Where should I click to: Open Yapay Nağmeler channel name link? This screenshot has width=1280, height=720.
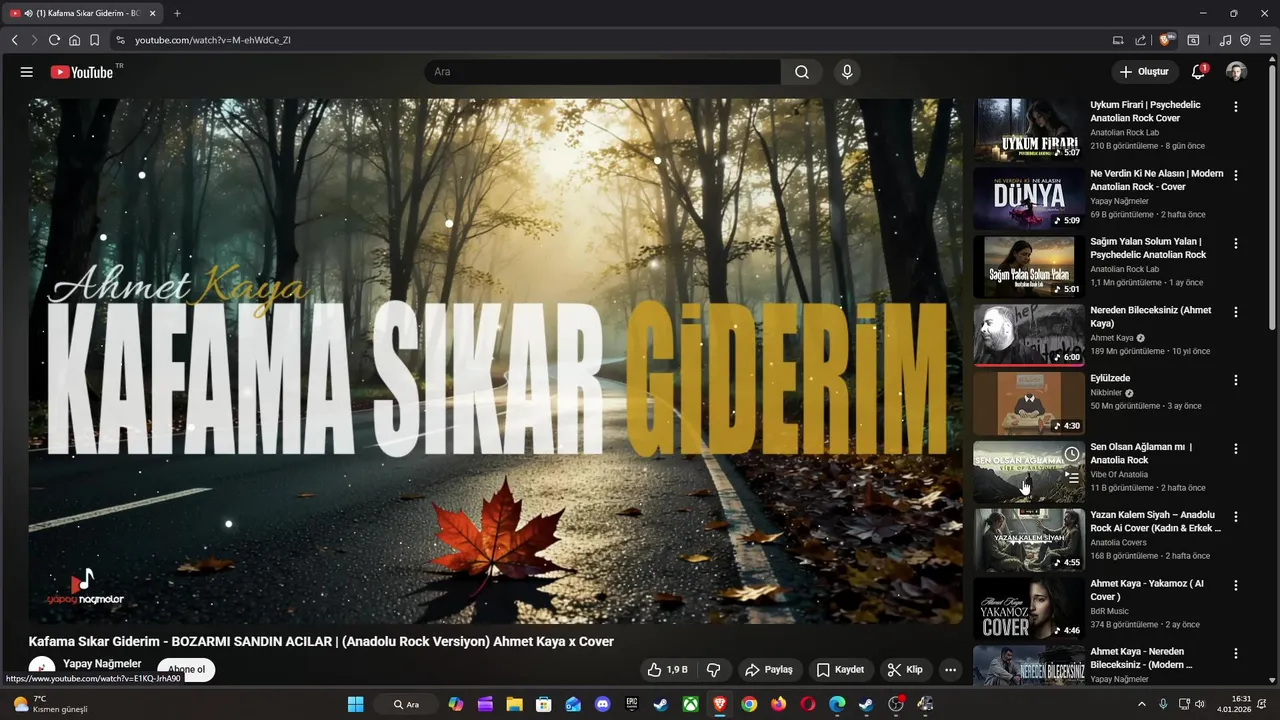[102, 664]
